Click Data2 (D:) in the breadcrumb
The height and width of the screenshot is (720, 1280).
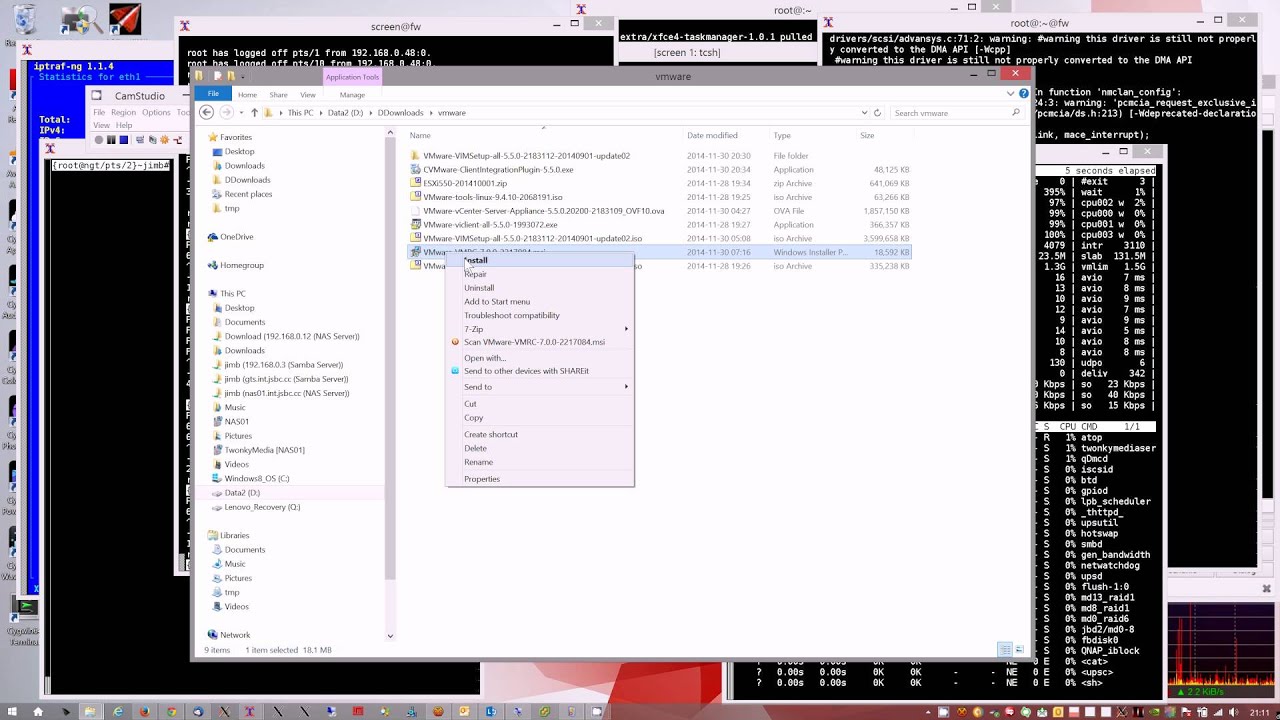[346, 113]
